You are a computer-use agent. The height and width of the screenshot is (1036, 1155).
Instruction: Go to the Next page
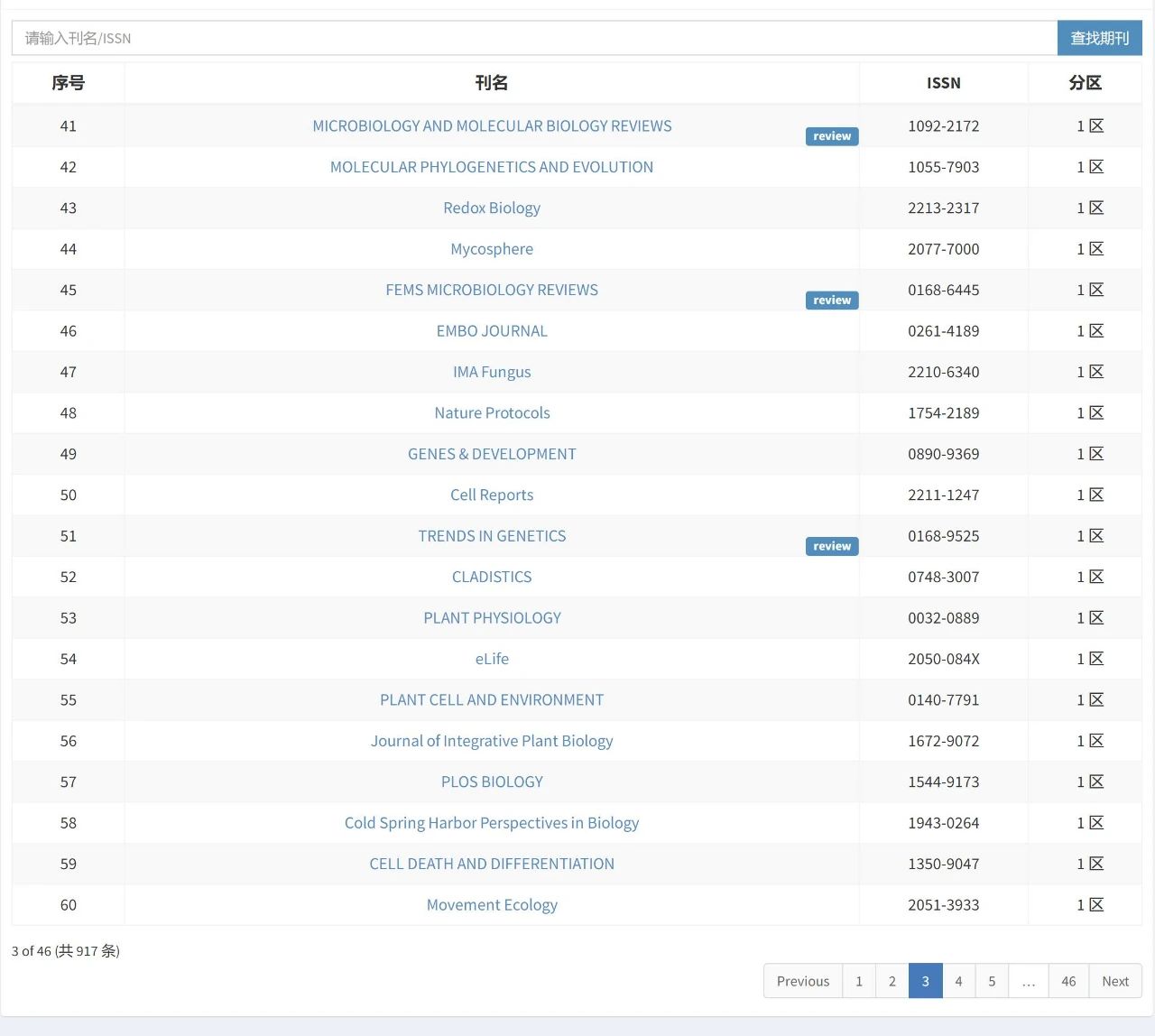[x=1115, y=981]
